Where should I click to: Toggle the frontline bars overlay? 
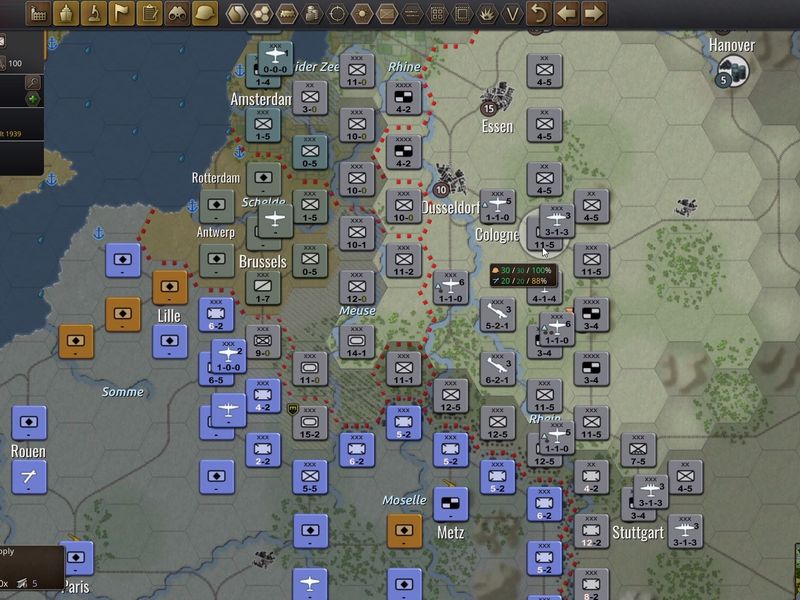412,14
